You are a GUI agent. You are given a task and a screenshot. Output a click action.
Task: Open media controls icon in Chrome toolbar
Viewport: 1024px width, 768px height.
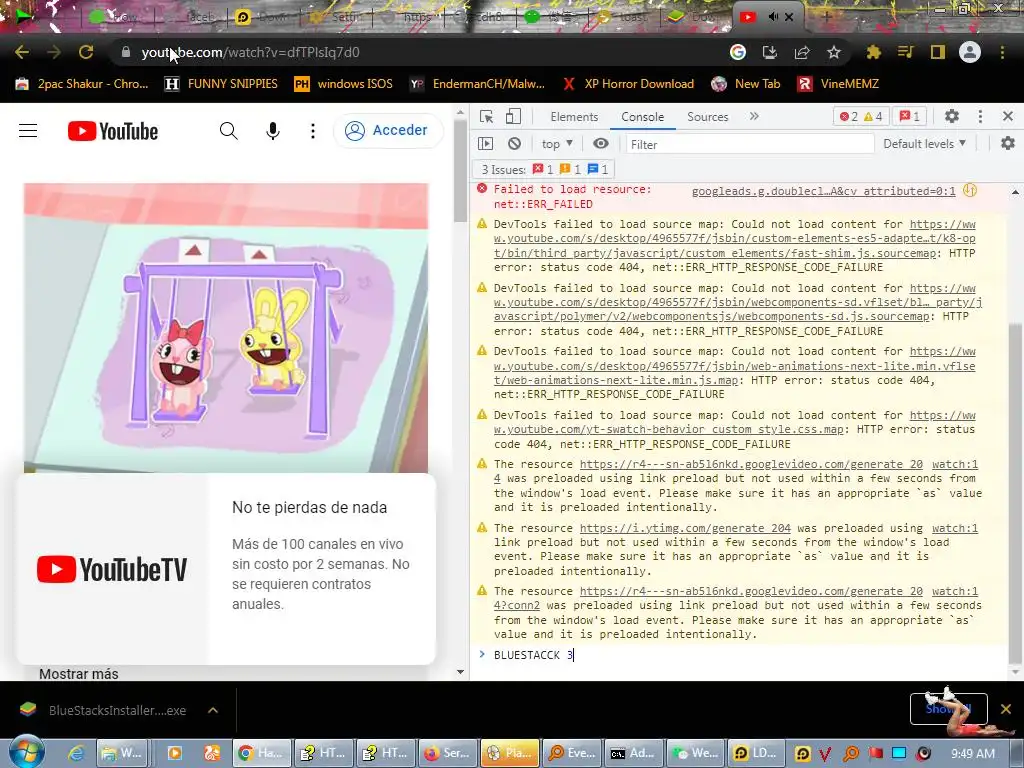click(x=905, y=52)
